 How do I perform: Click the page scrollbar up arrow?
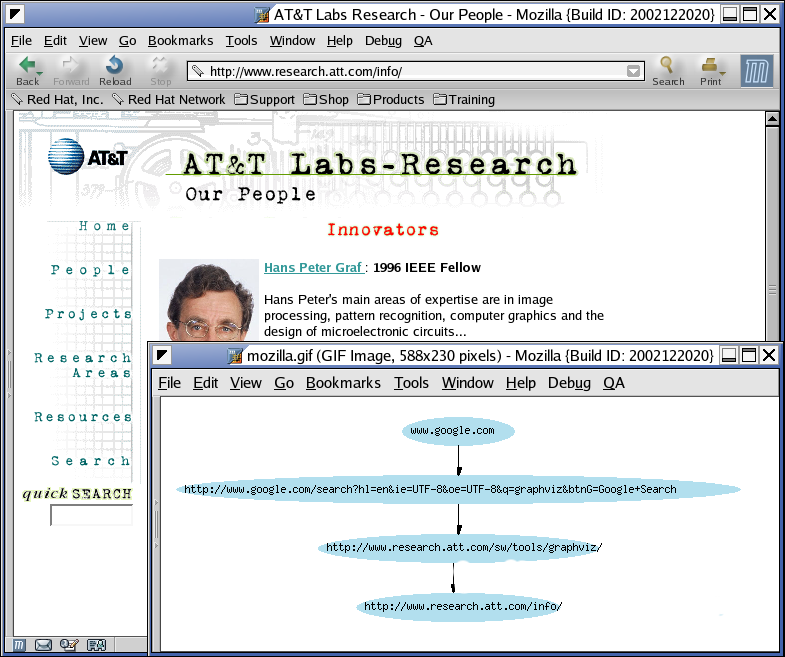pos(772,119)
